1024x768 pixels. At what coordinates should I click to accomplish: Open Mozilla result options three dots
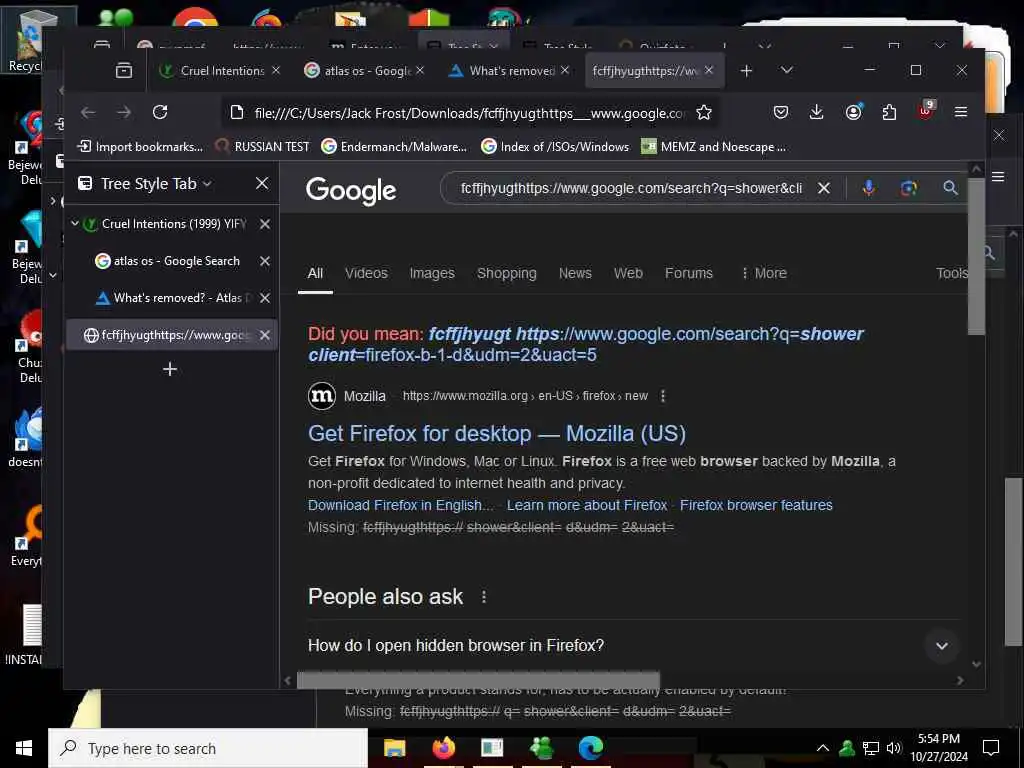click(663, 396)
